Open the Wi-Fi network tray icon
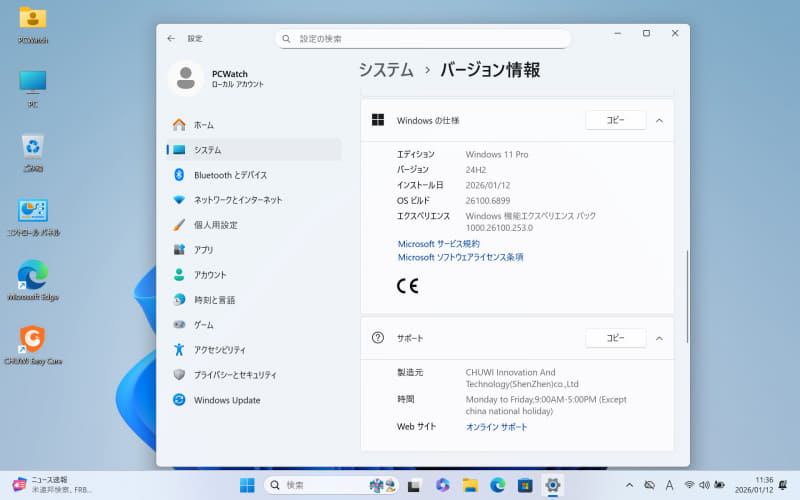Viewport: 800px width, 500px height. point(689,485)
